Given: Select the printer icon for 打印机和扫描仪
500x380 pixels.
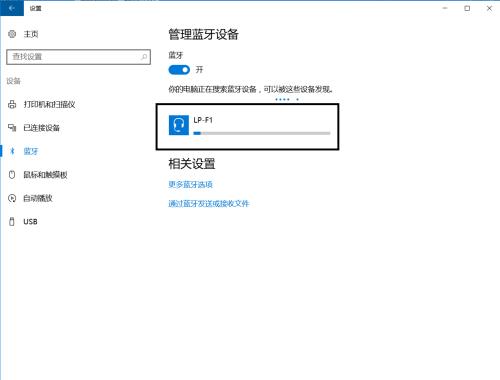Looking at the screenshot, I should (12, 104).
